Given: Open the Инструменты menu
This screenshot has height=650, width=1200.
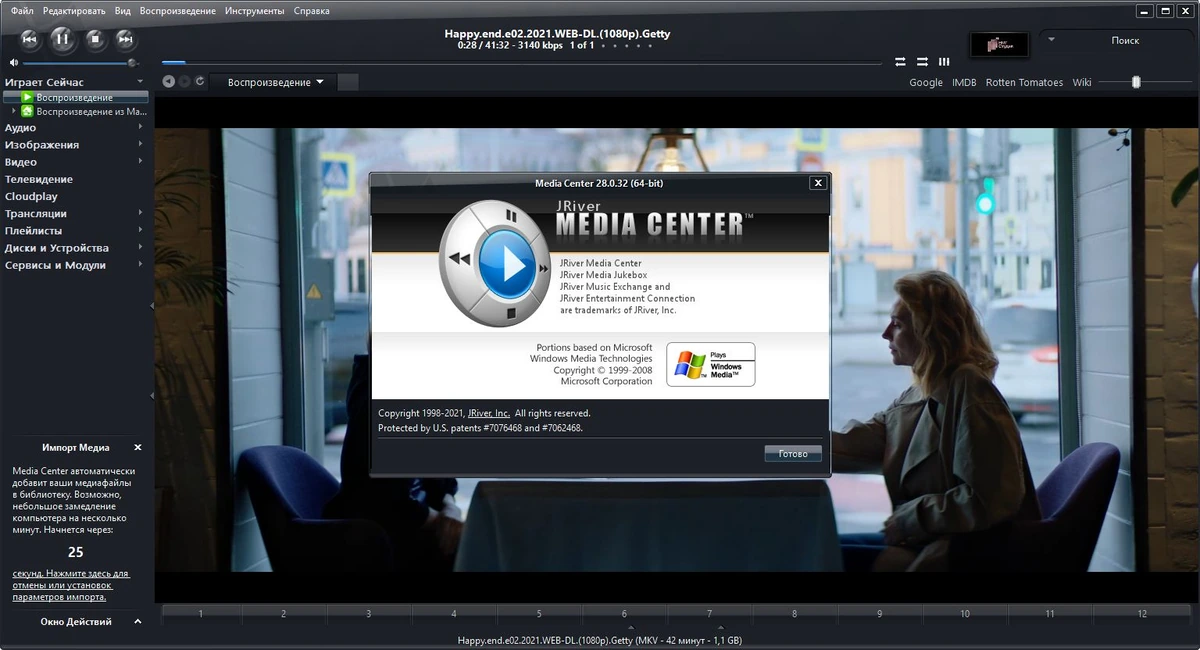Looking at the screenshot, I should click(255, 11).
